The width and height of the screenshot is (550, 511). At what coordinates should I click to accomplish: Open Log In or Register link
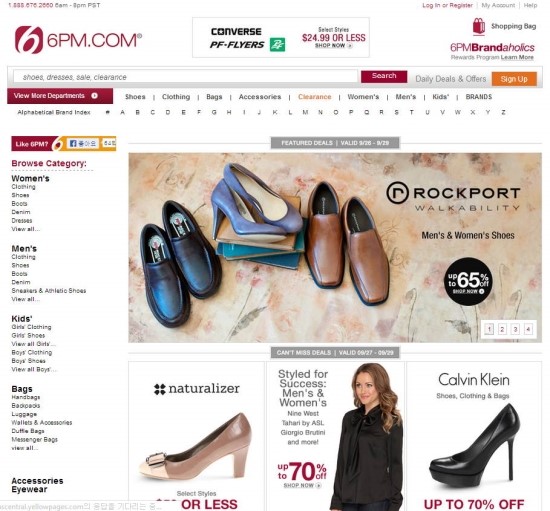[447, 5]
